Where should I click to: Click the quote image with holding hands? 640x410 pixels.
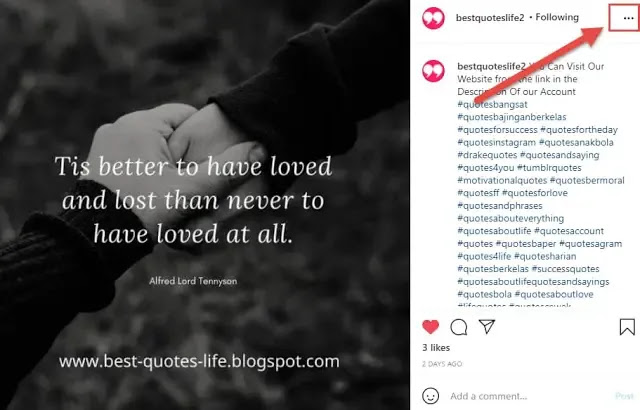tap(205, 205)
